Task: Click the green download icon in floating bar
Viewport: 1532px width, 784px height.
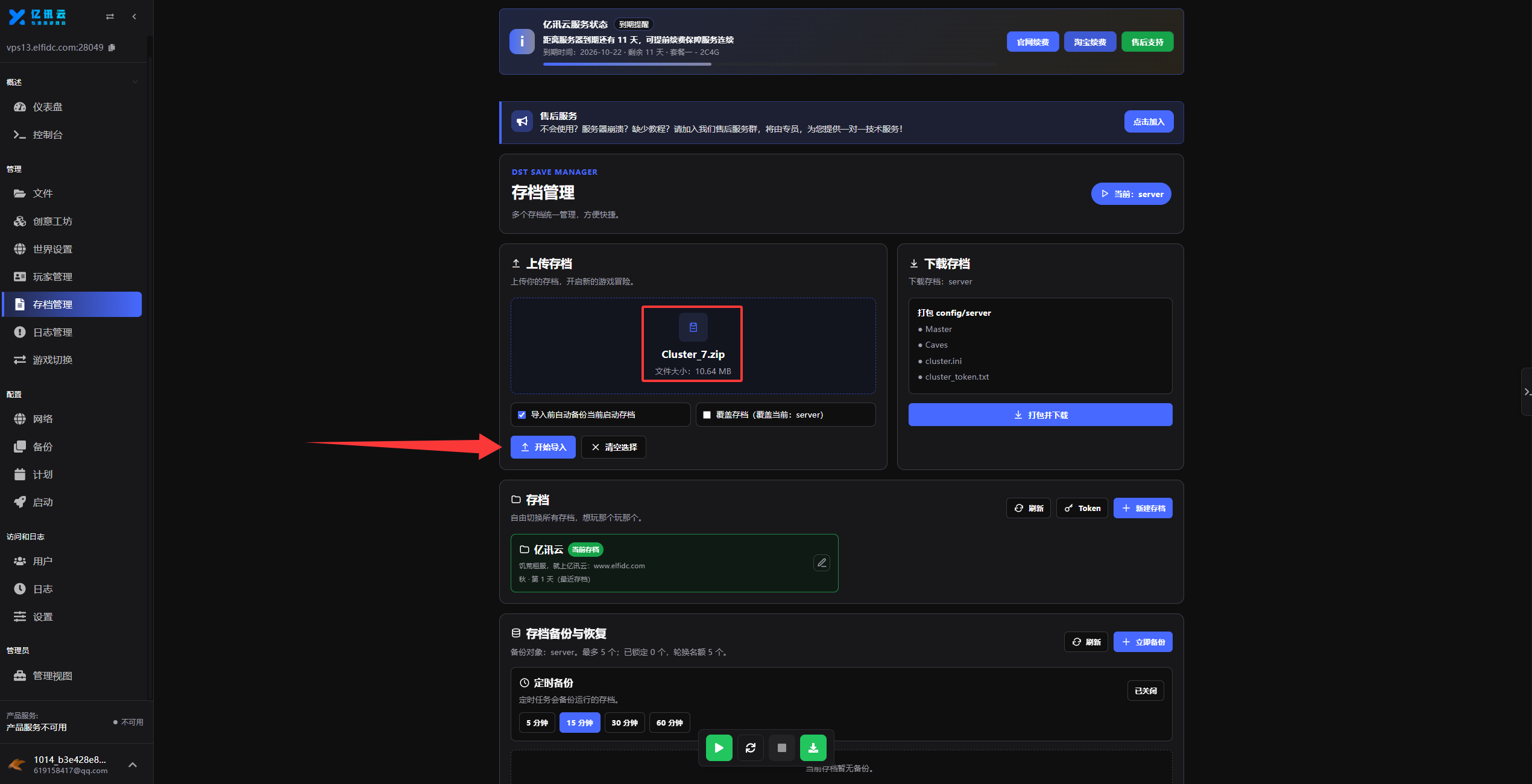Action: pos(813,748)
